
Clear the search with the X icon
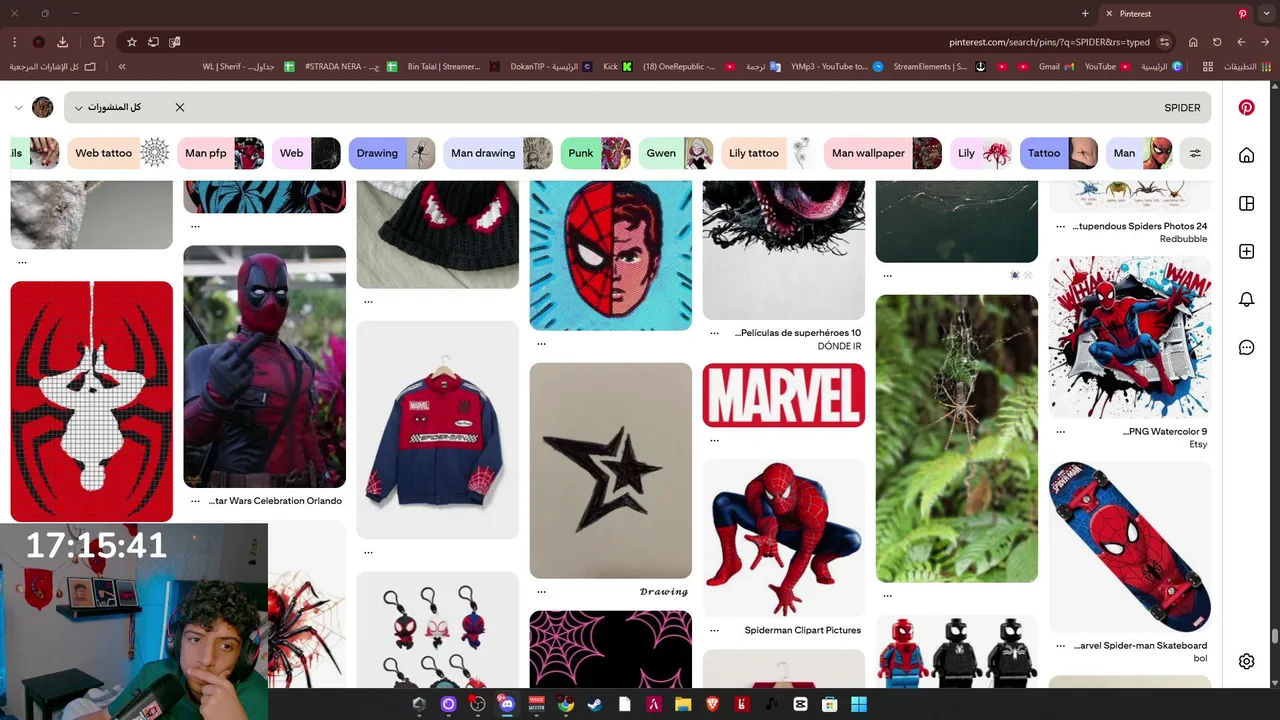coord(180,107)
